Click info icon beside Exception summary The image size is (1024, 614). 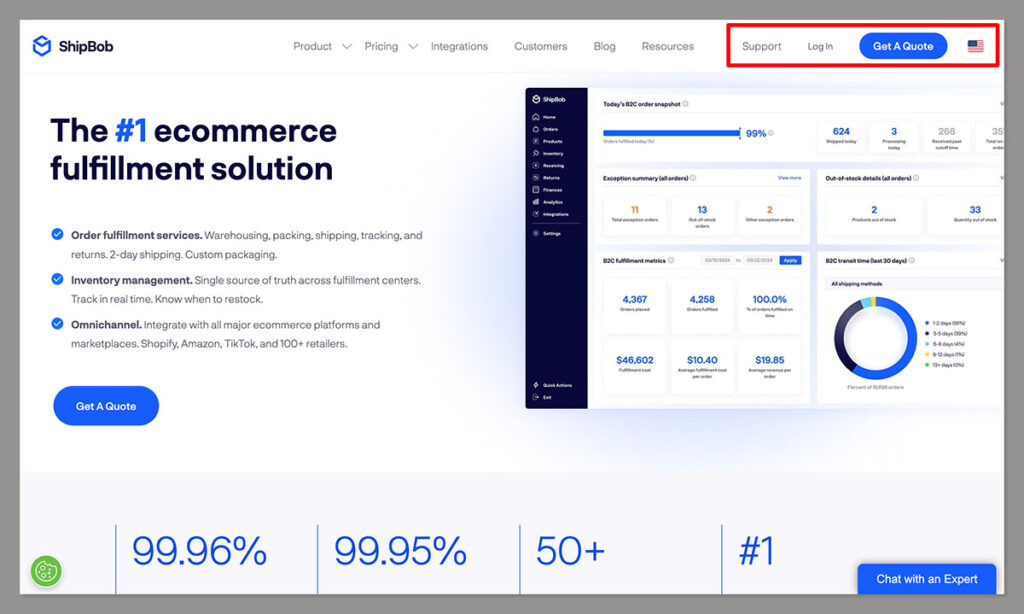(x=693, y=178)
